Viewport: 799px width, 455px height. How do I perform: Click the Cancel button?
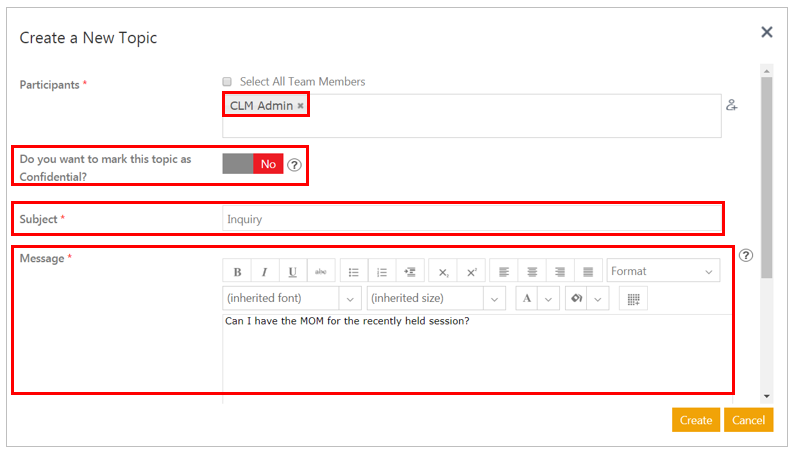(748, 420)
